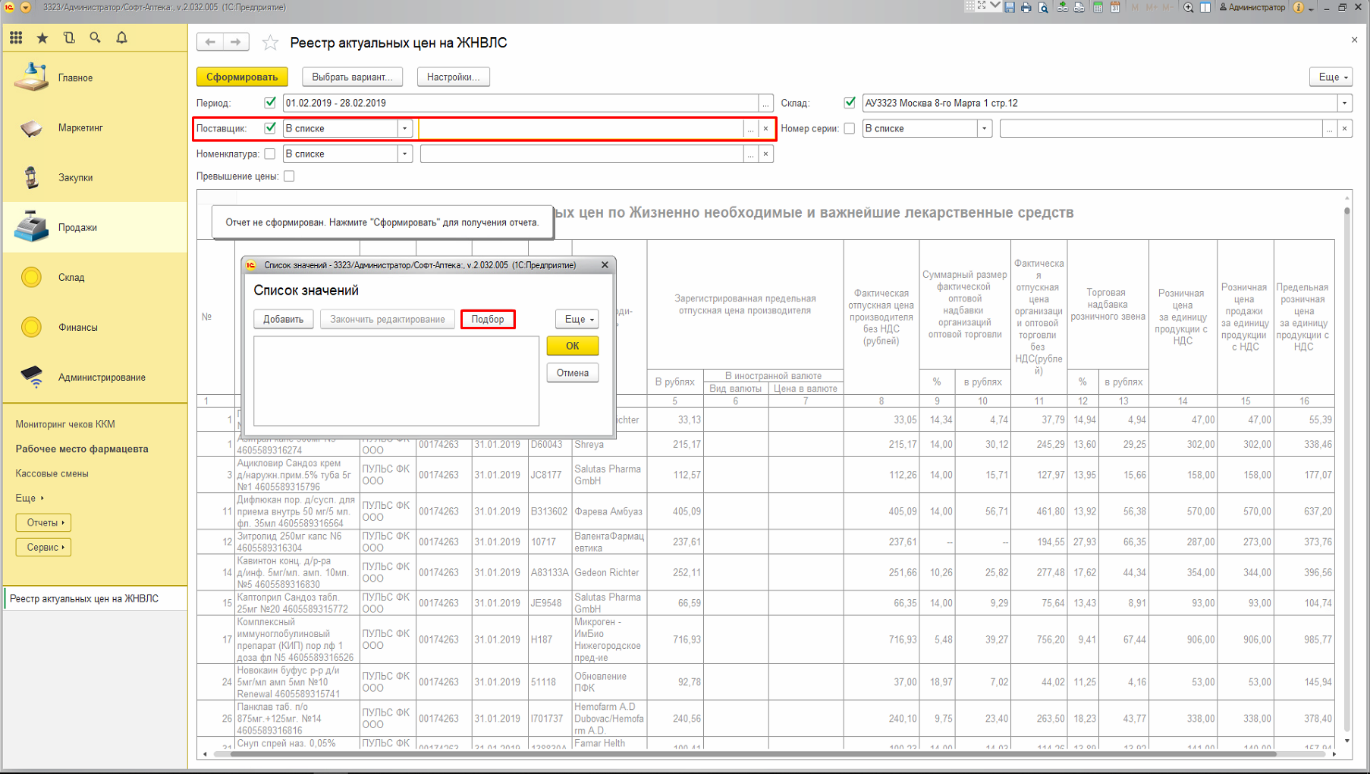Click the print icon in the title bar
The image size is (1370, 774).
tap(1027, 7)
